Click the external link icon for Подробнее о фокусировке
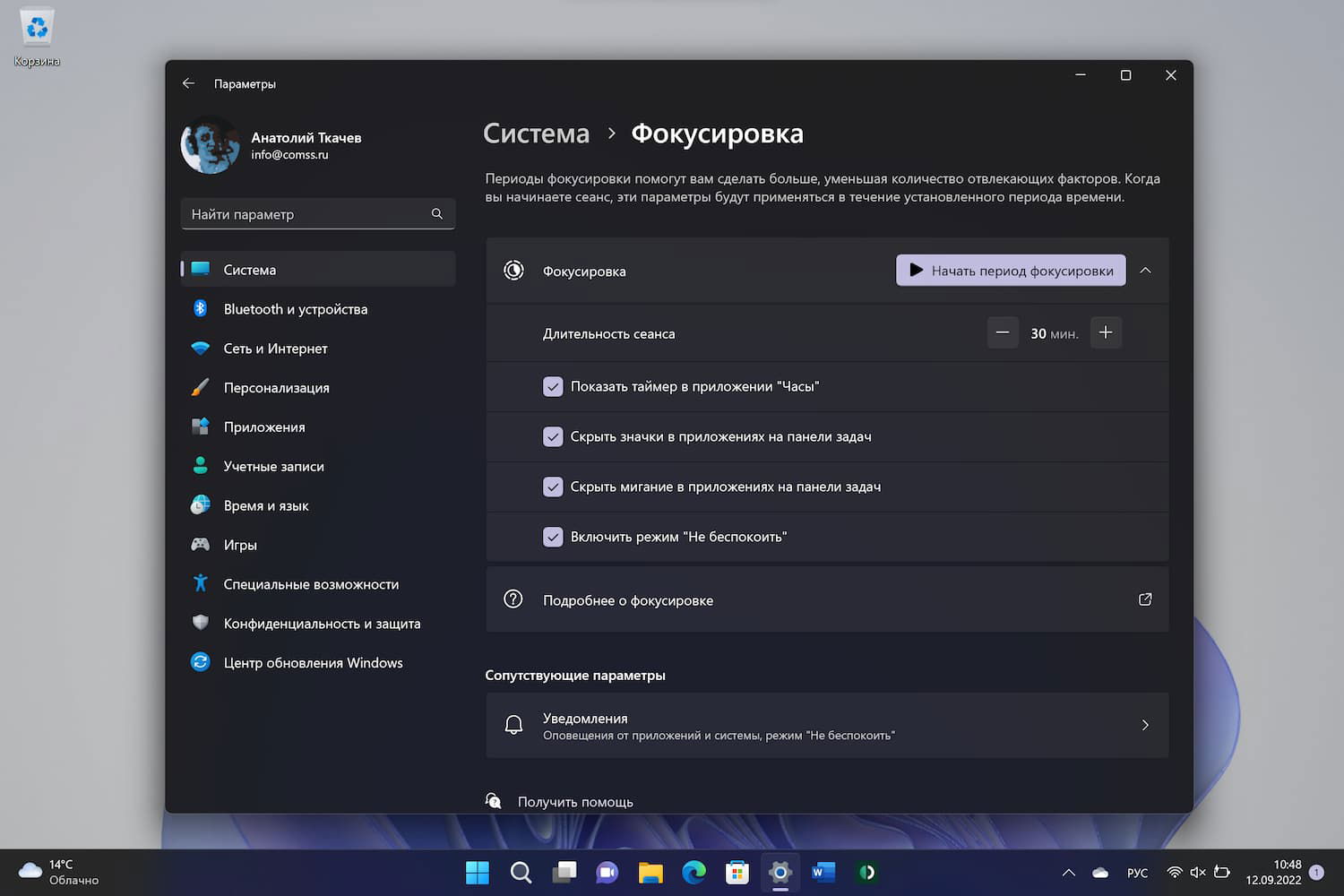This screenshot has height=896, width=1344. (1145, 599)
